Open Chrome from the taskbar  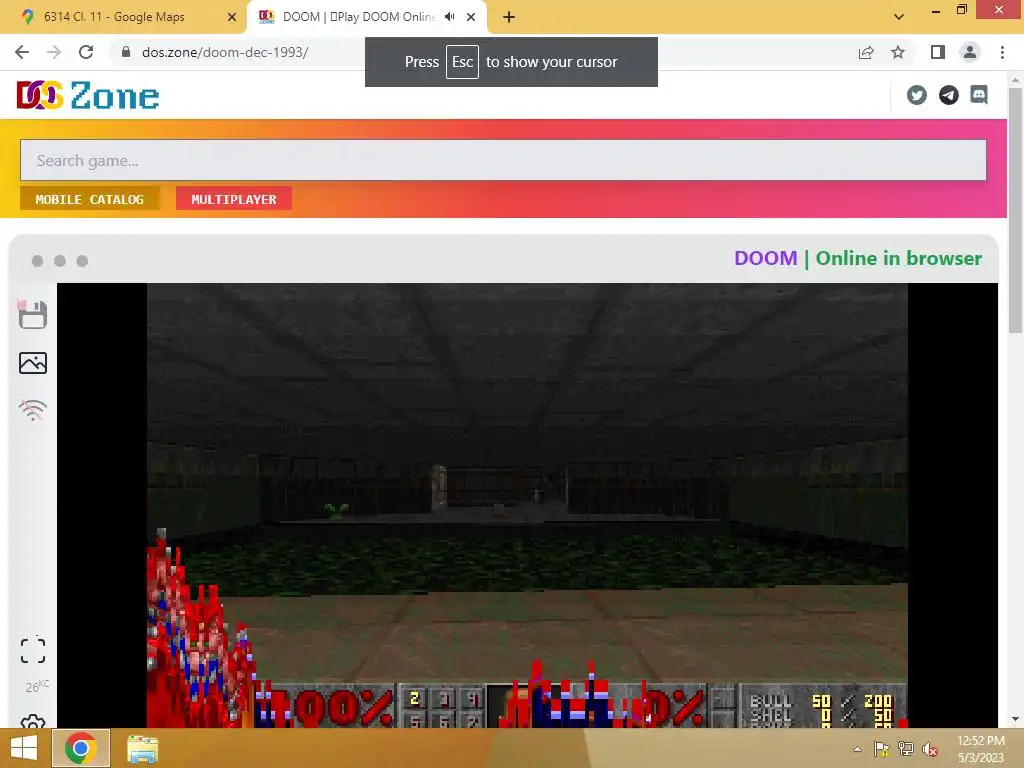[x=81, y=748]
